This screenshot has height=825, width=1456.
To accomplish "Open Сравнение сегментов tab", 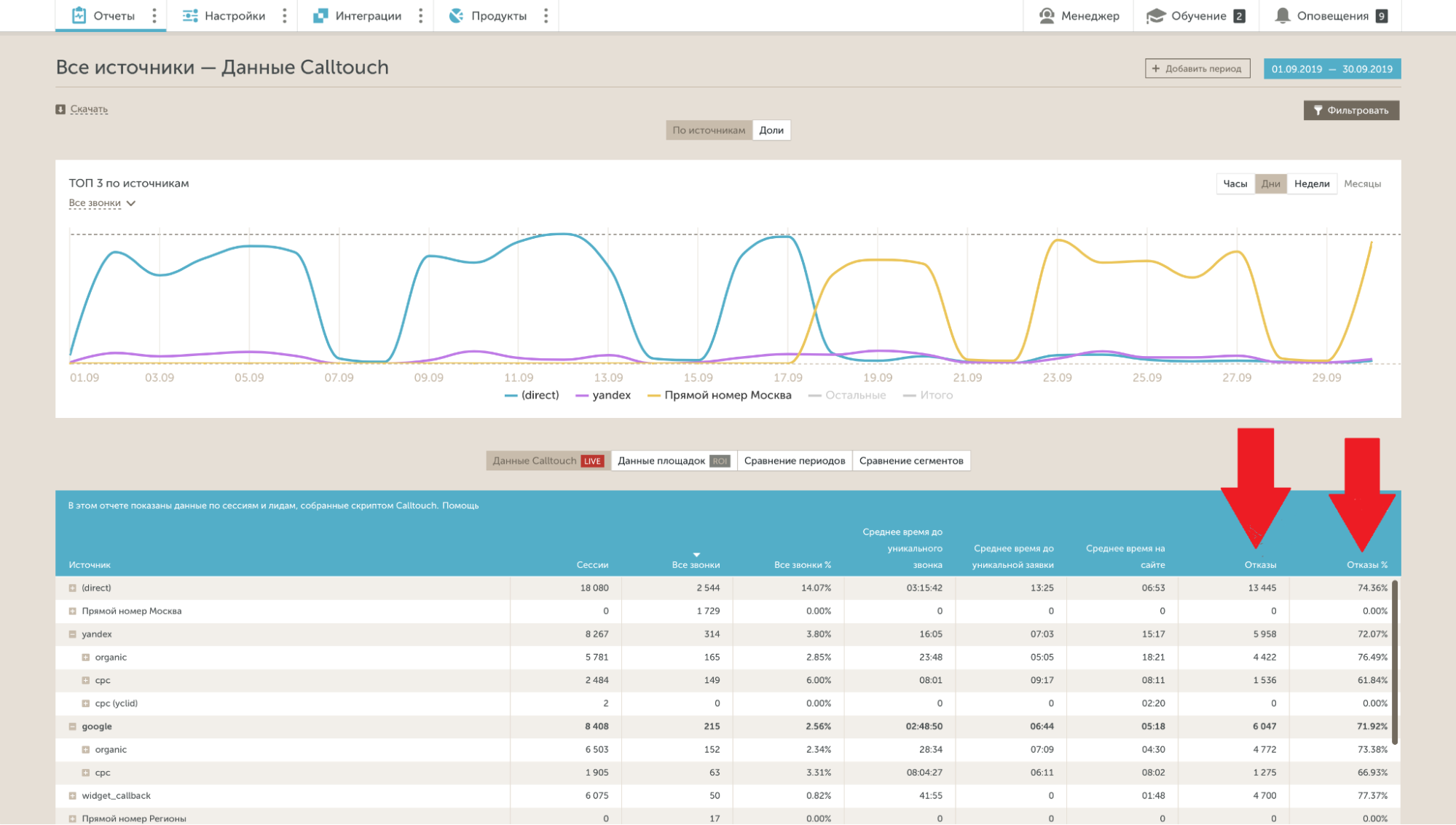I will [911, 461].
